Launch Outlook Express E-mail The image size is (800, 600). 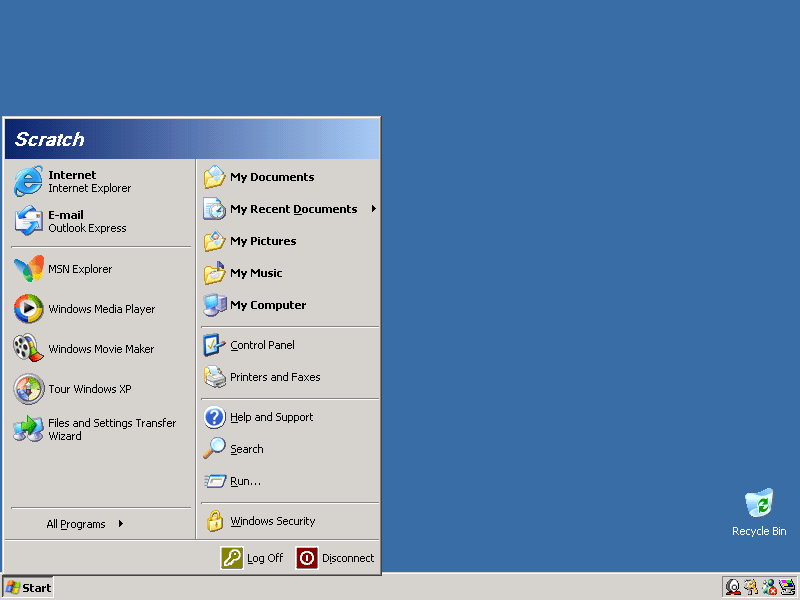[86, 221]
